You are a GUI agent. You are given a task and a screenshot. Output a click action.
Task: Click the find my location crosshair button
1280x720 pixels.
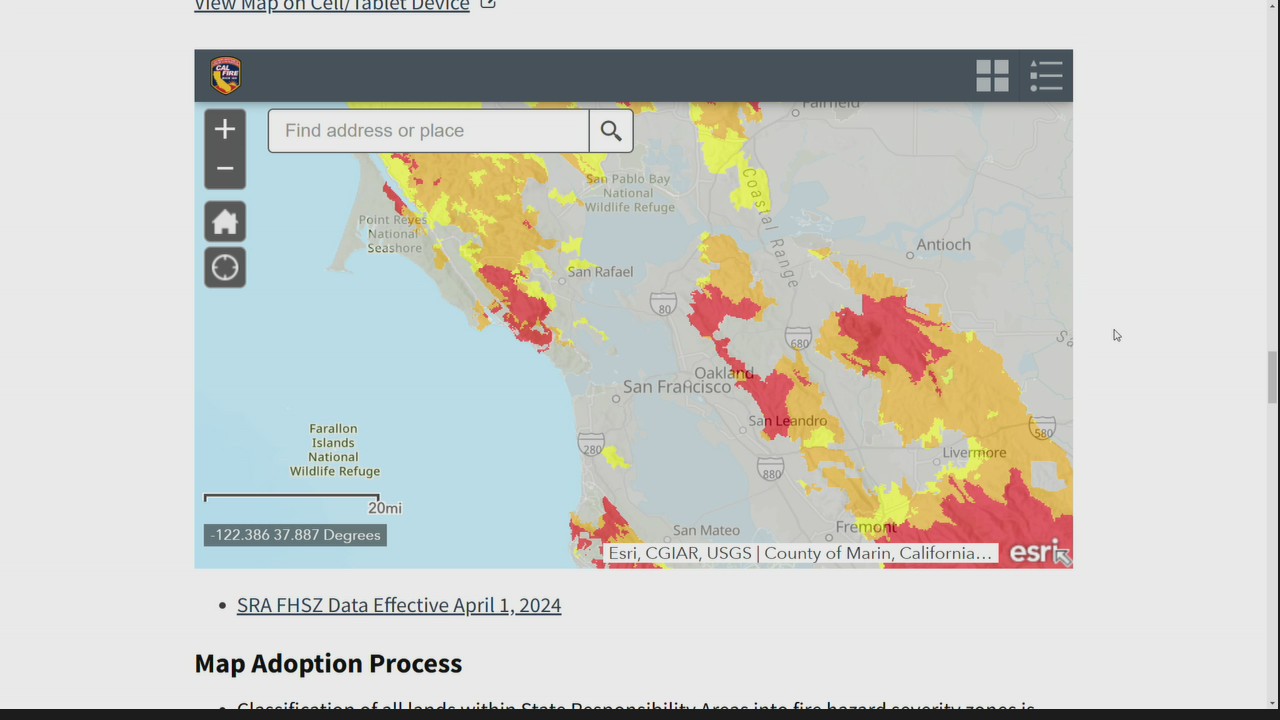click(225, 268)
